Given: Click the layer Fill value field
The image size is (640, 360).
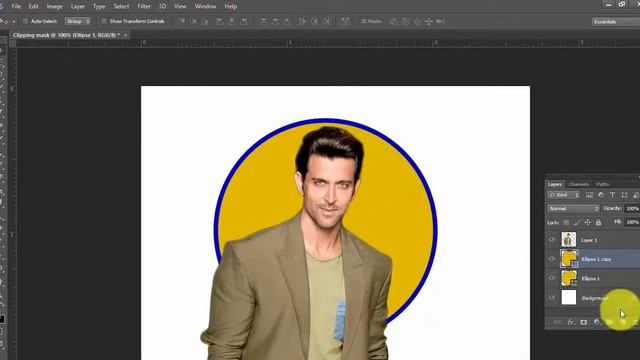Looking at the screenshot, I should [632, 222].
